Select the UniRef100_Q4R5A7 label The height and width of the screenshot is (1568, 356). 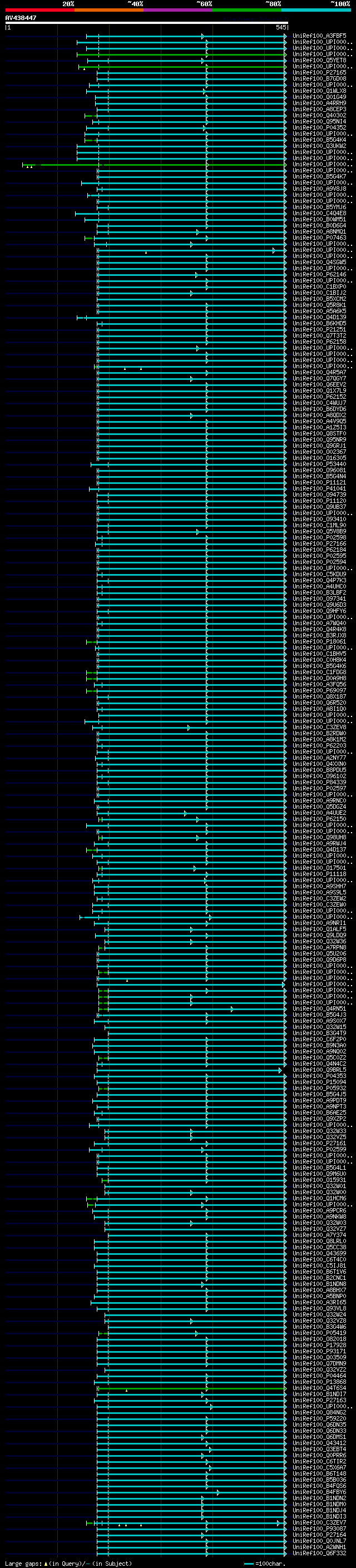(x=319, y=373)
